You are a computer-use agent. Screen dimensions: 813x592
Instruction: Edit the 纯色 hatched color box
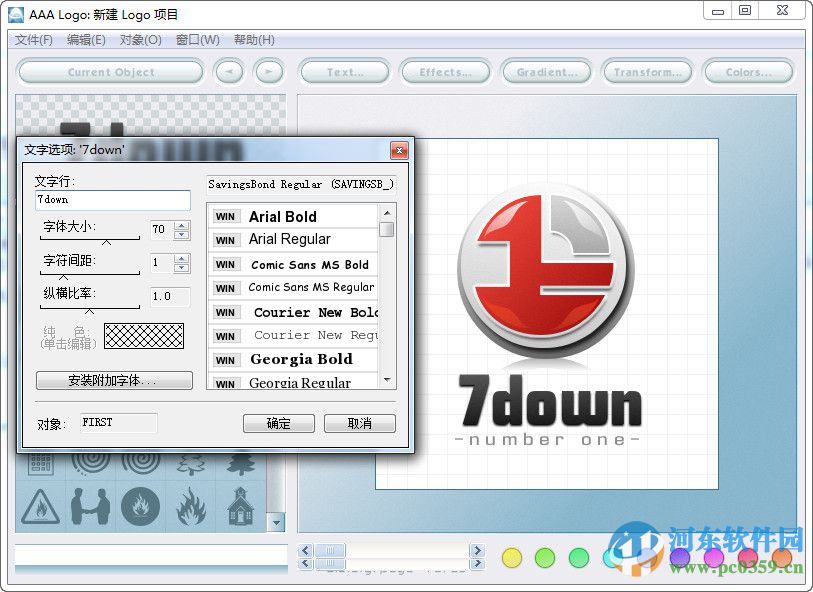click(144, 336)
